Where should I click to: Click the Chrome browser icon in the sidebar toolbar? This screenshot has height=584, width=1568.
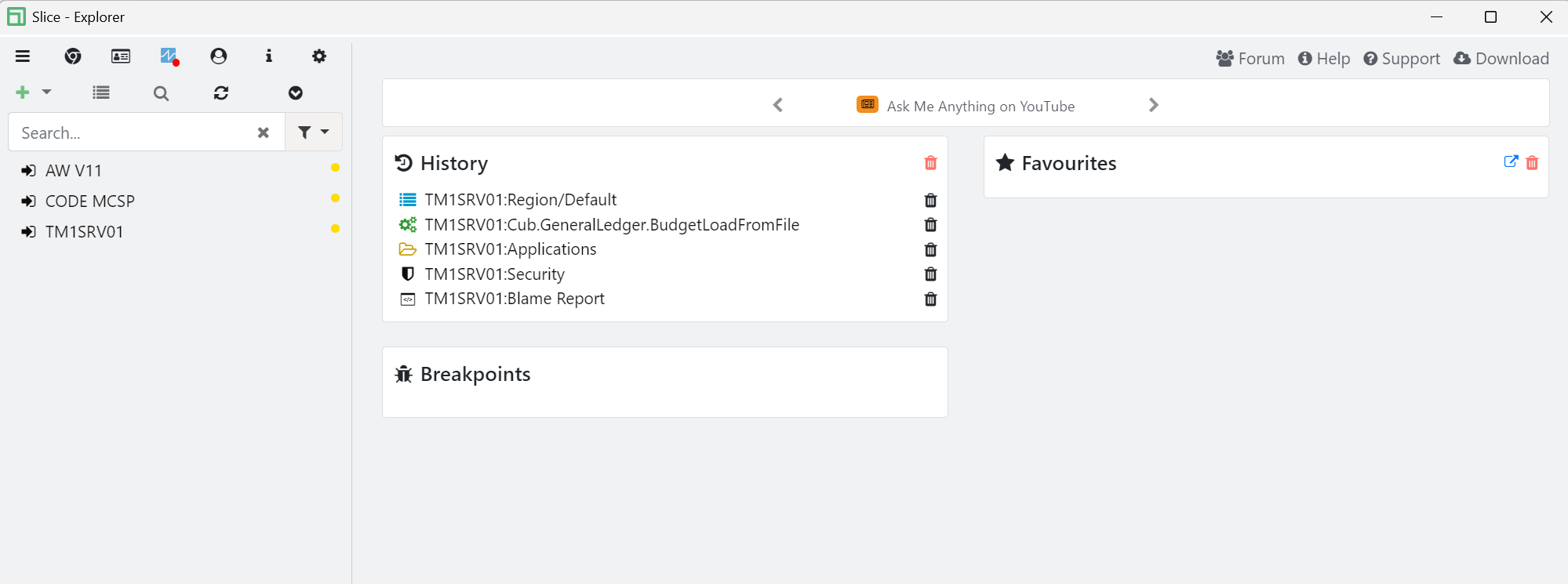73,56
